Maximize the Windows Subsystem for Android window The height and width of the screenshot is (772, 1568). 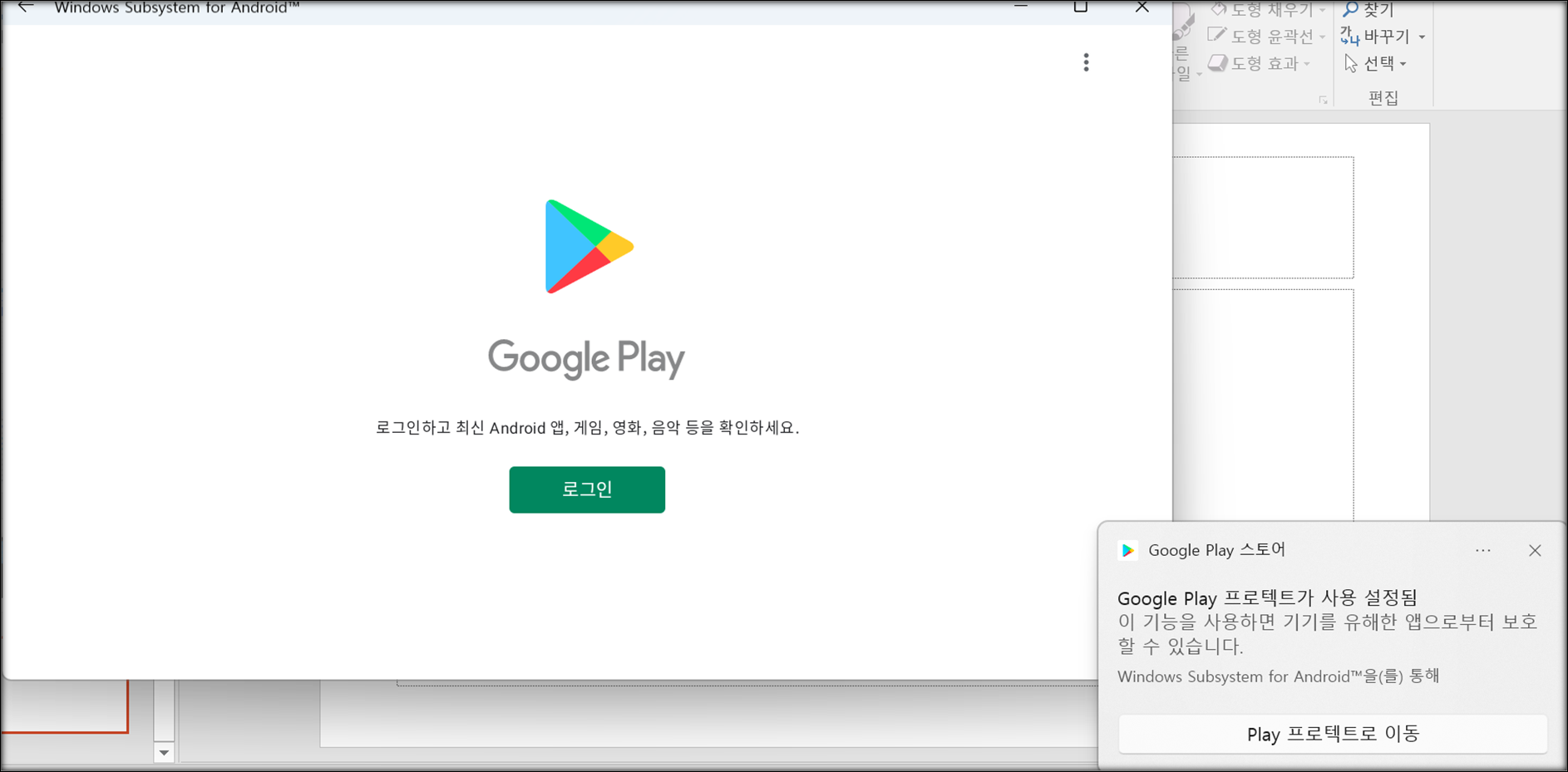[x=1081, y=7]
